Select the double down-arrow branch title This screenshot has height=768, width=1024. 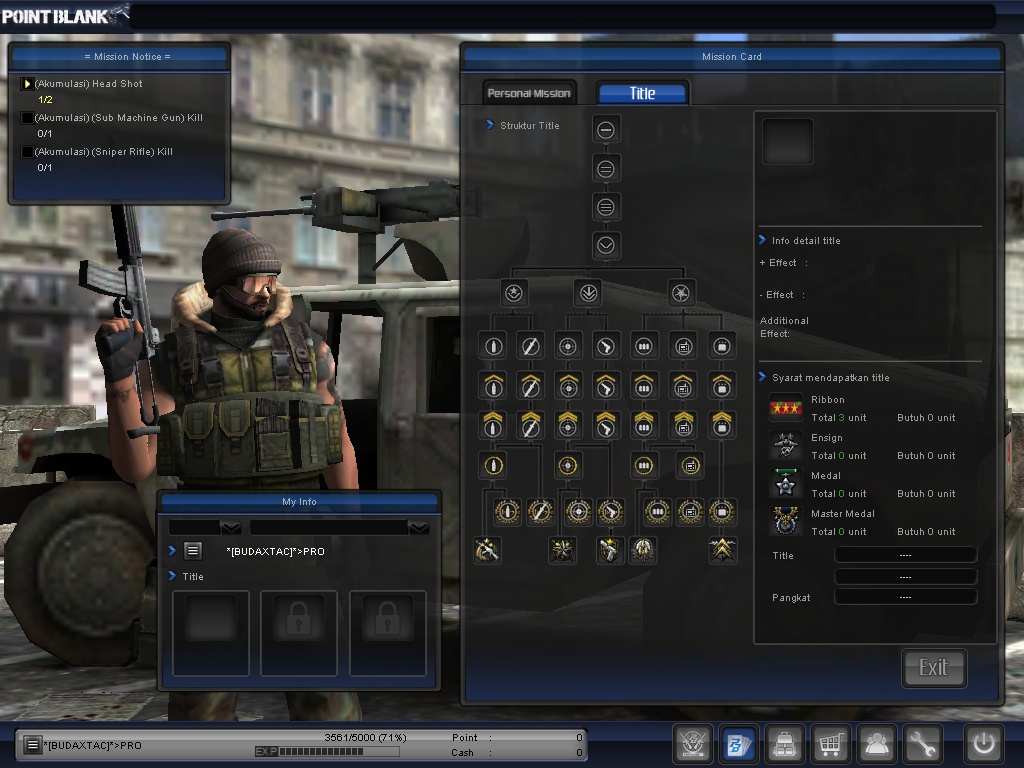pos(588,293)
